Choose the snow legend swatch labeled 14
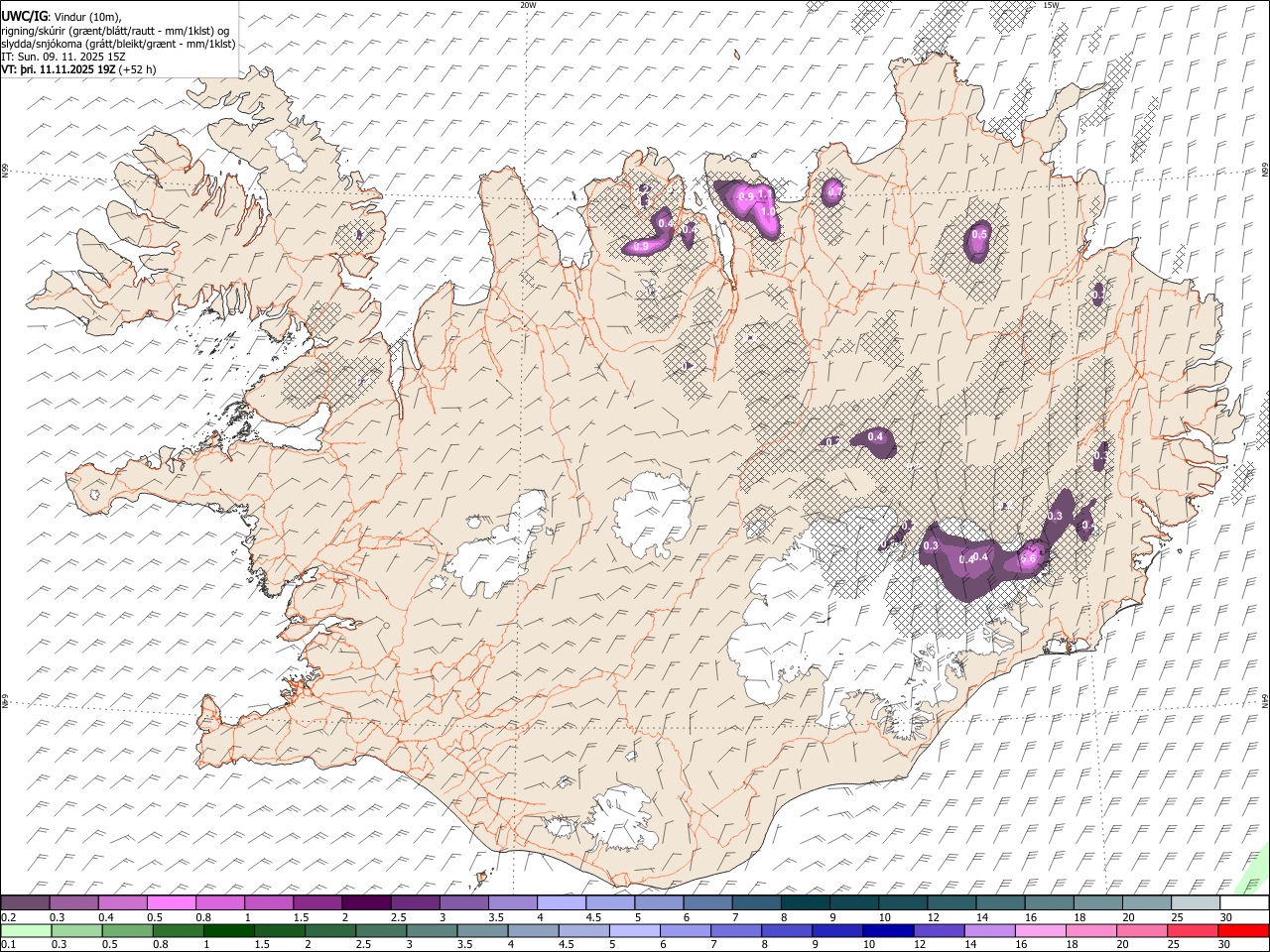 tap(1000, 903)
